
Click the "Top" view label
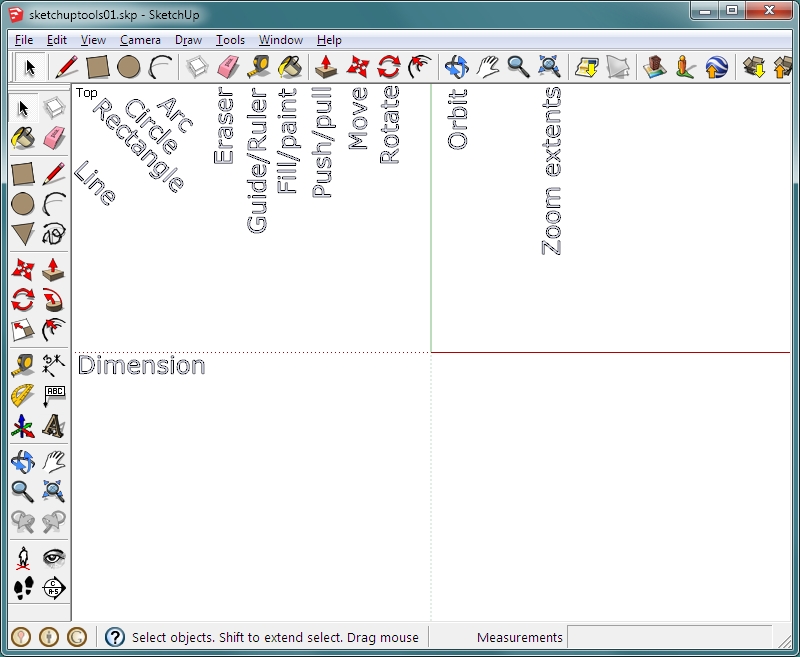87,93
